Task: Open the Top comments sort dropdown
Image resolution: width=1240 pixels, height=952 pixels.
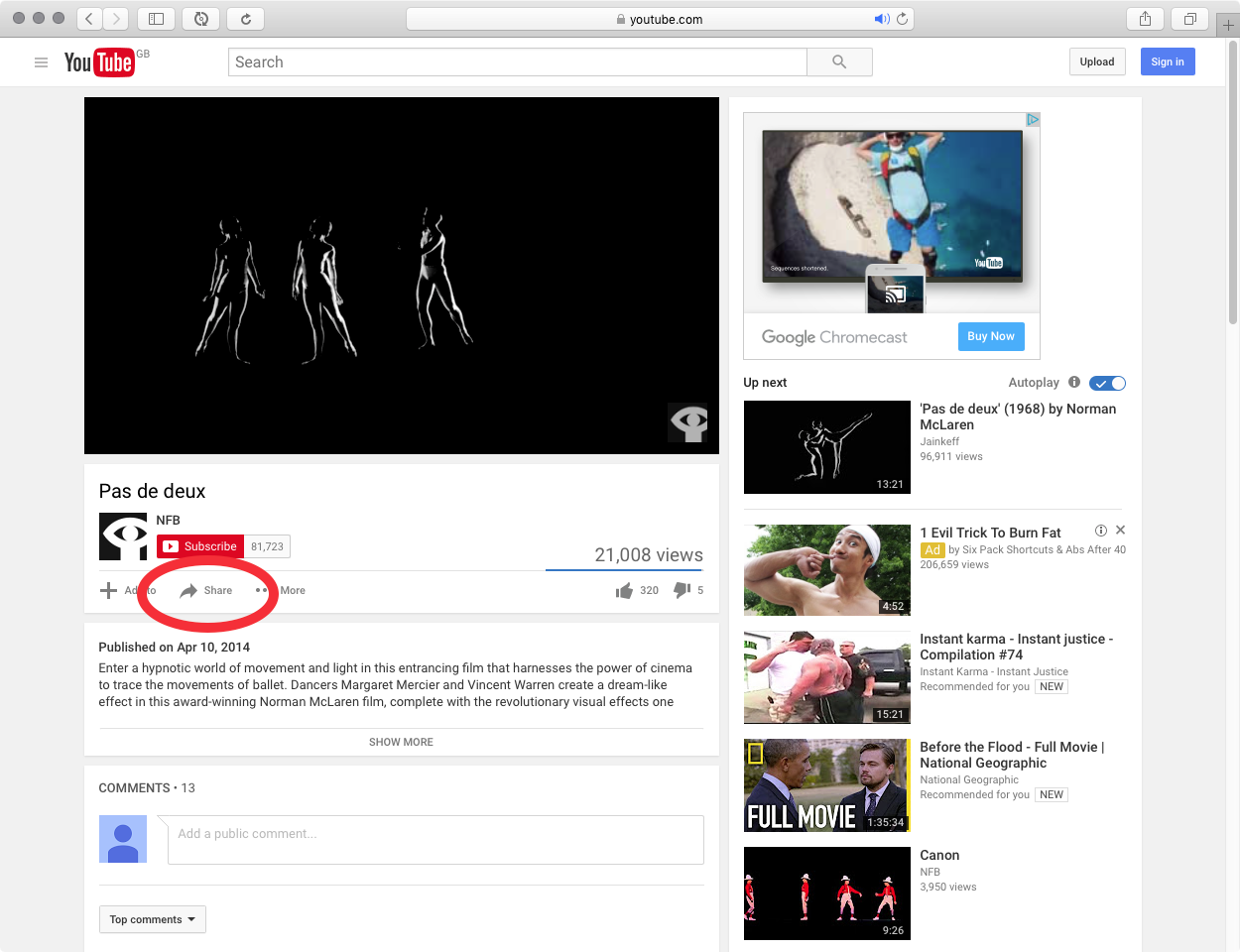Action: [x=152, y=919]
